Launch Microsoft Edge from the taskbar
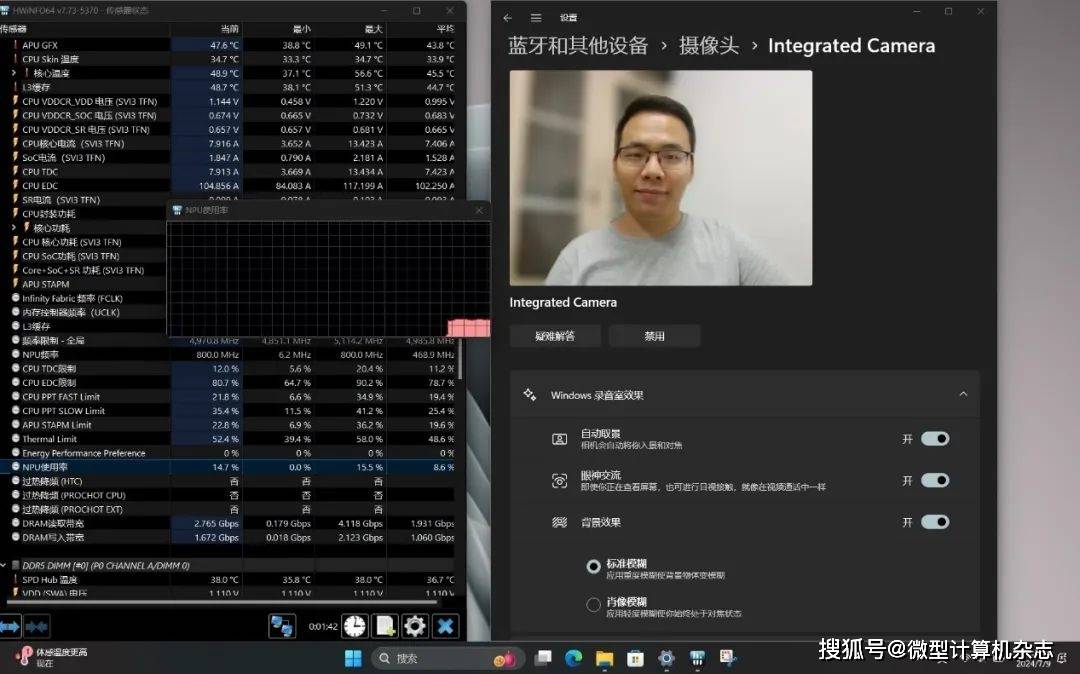The width and height of the screenshot is (1080, 674). [x=573, y=658]
